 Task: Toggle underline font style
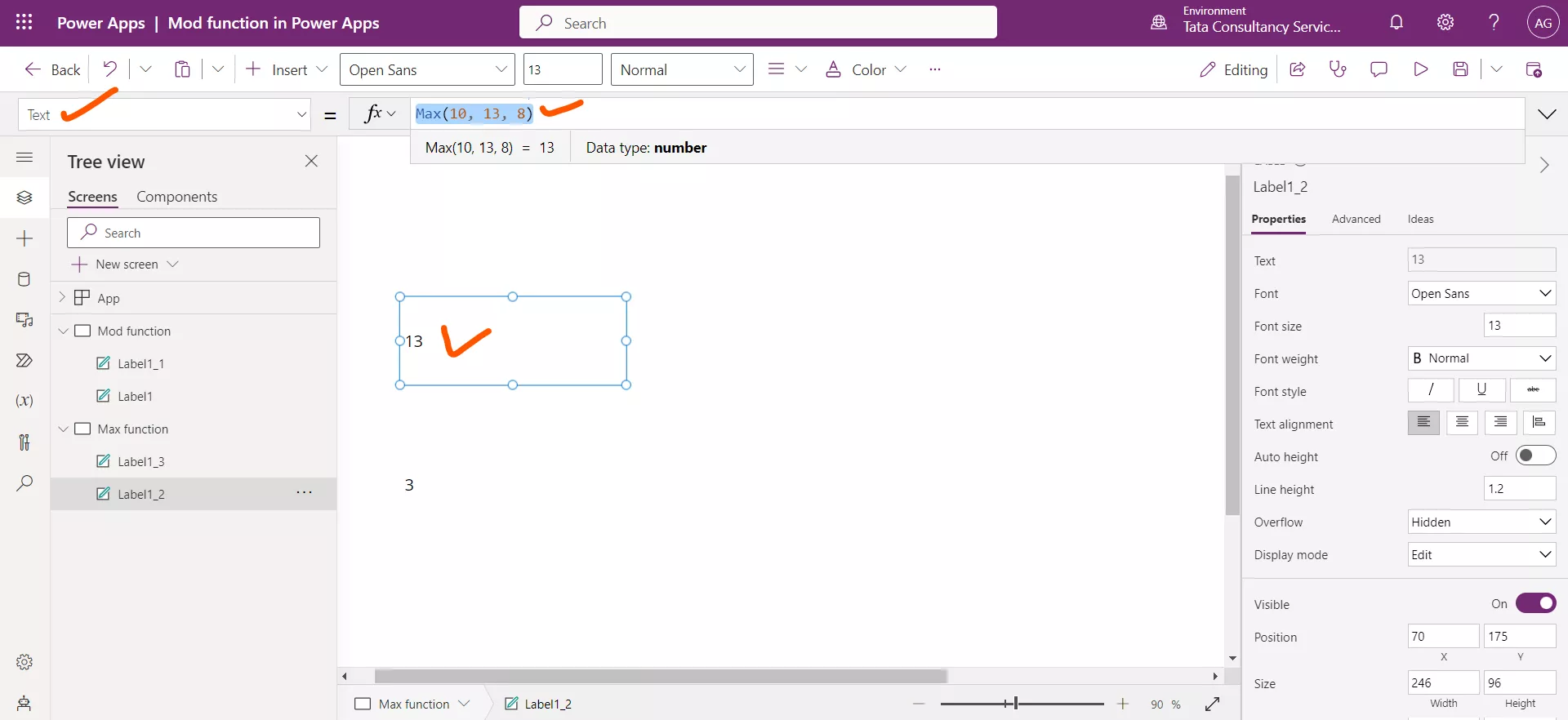pos(1481,390)
